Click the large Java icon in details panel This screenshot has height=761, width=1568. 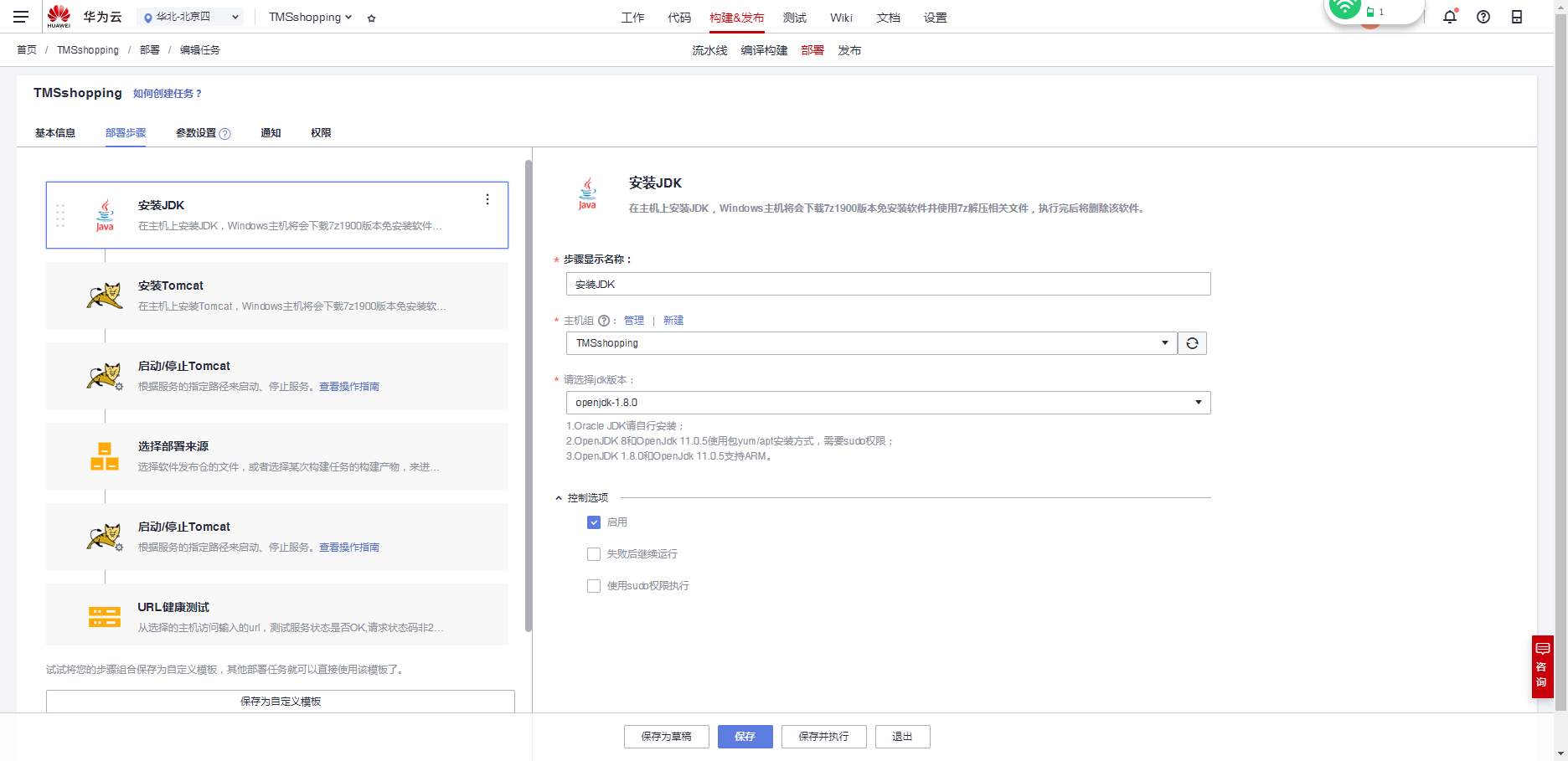coord(587,193)
